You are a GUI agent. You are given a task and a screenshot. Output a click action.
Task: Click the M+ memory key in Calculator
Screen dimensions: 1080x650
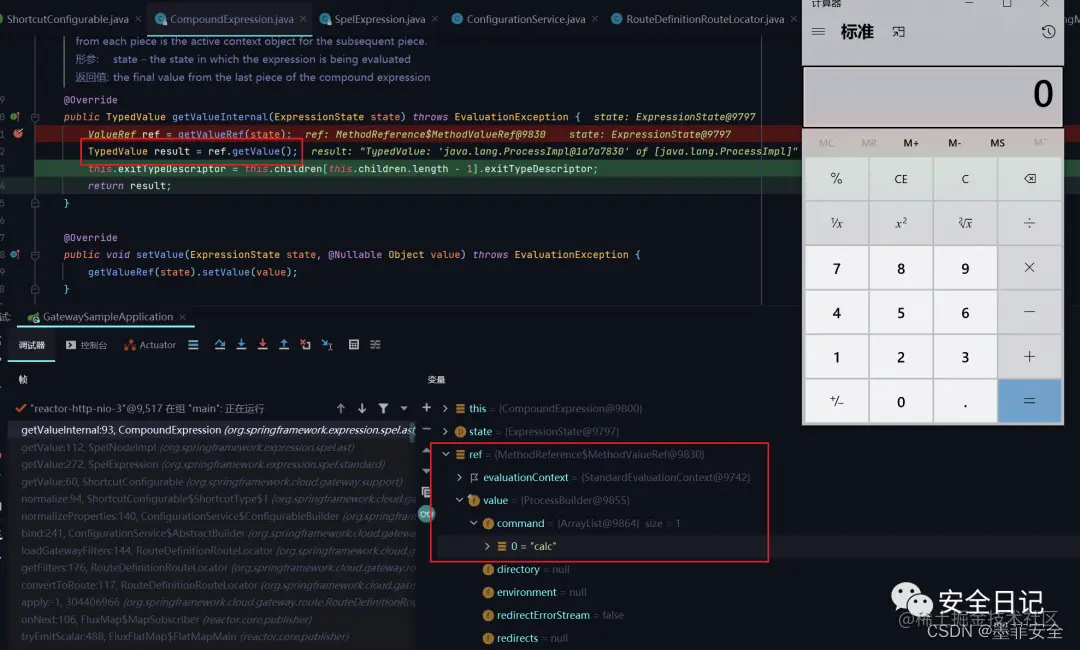click(911, 143)
